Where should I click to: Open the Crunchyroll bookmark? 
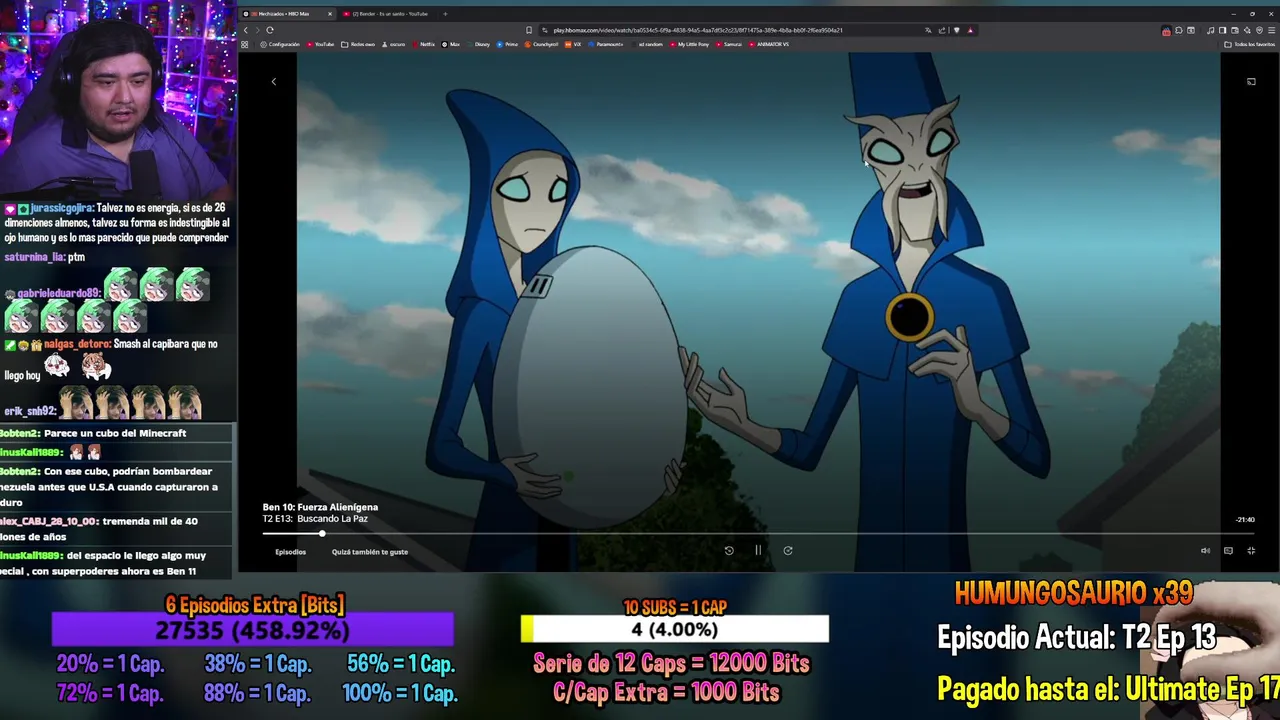(x=540, y=44)
